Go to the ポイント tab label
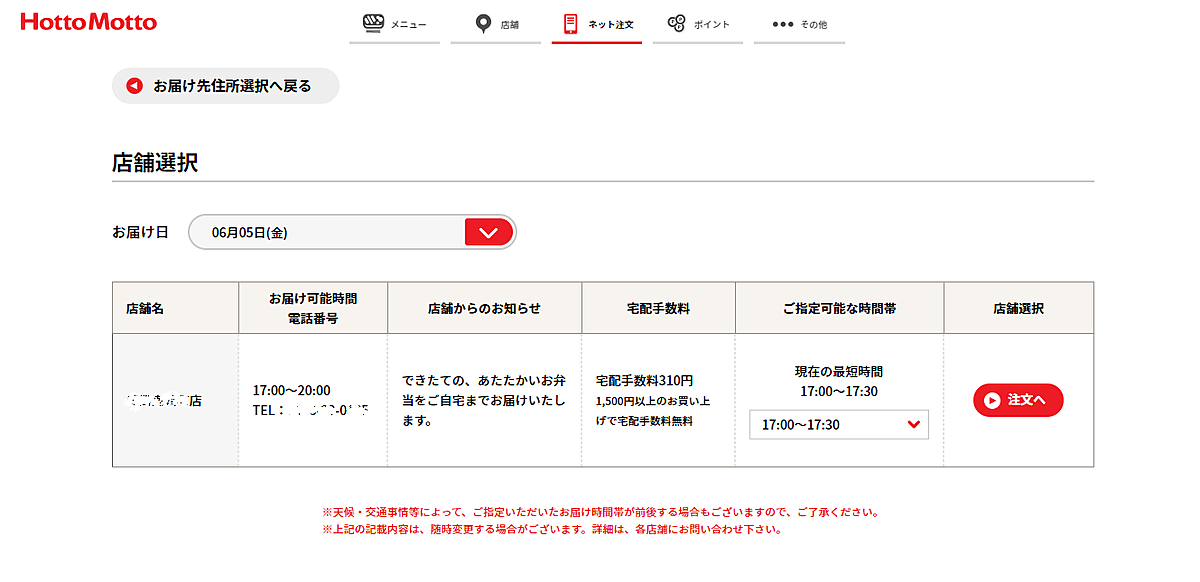Viewport: 1200px width, 582px height. coord(712,24)
